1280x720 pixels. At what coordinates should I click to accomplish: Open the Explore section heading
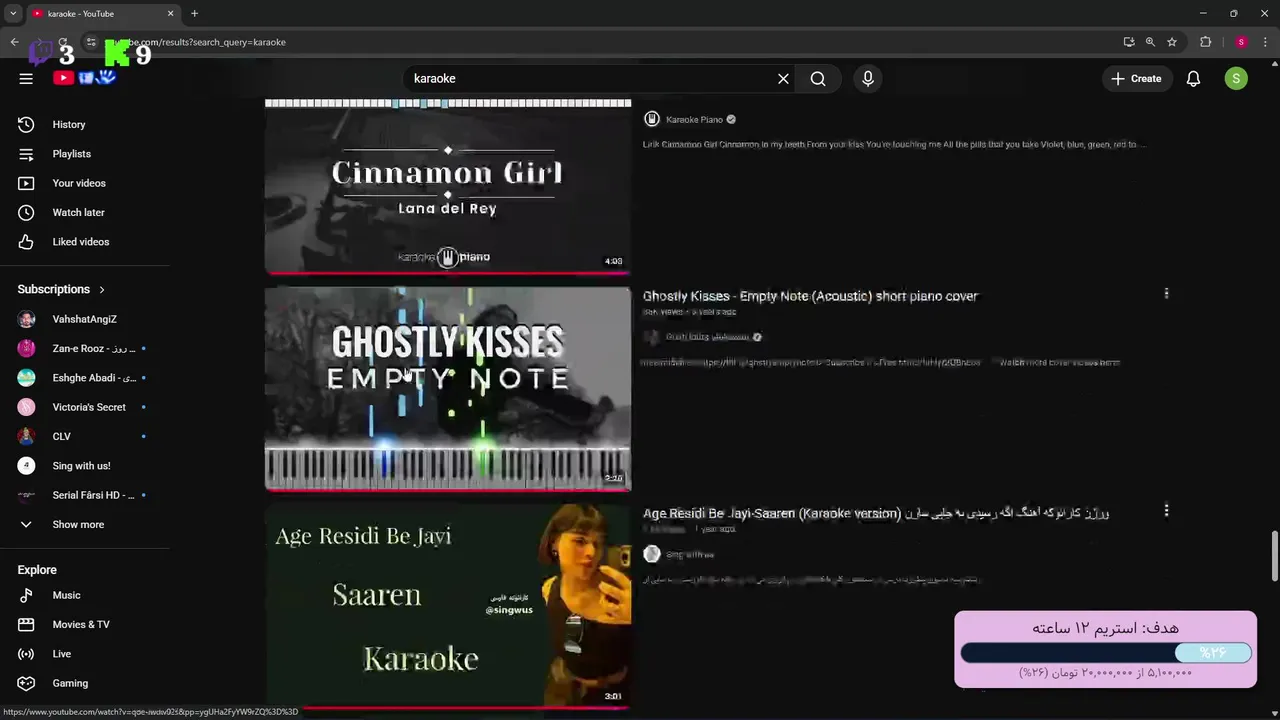point(37,570)
